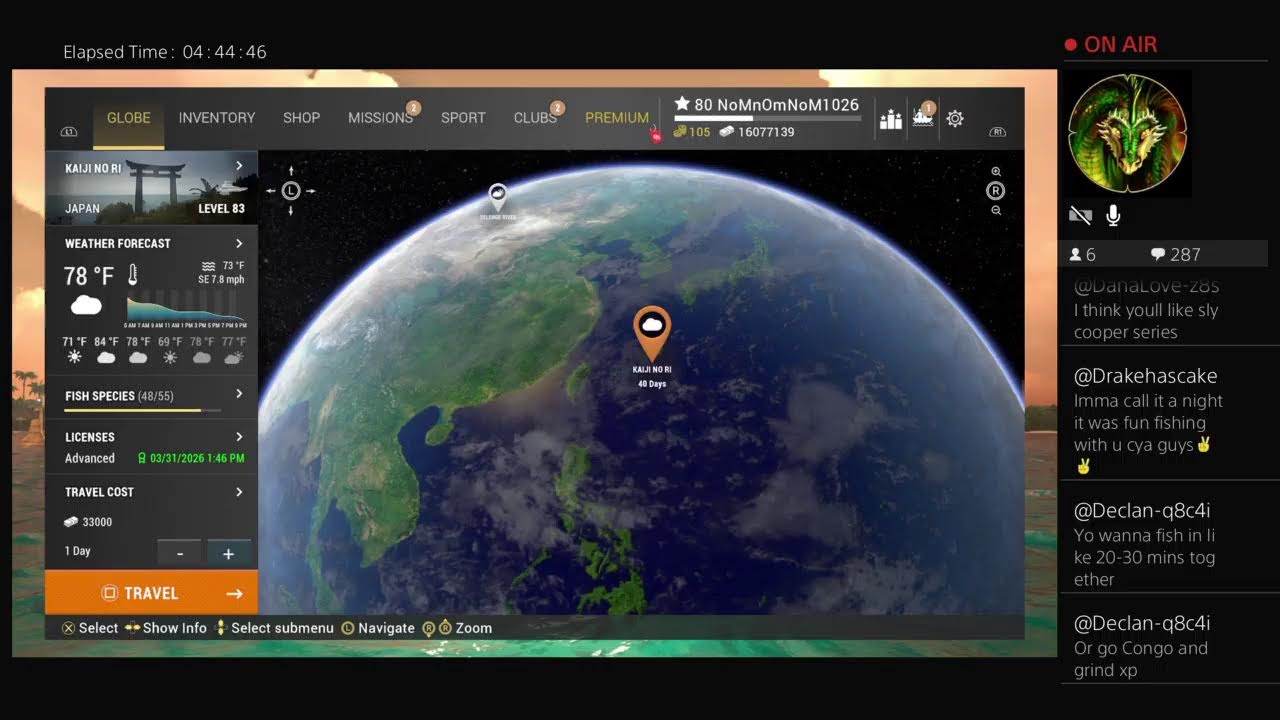Click the 'sly cooper series' chat message
Image resolution: width=1280 pixels, height=720 pixels.
click(1146, 321)
